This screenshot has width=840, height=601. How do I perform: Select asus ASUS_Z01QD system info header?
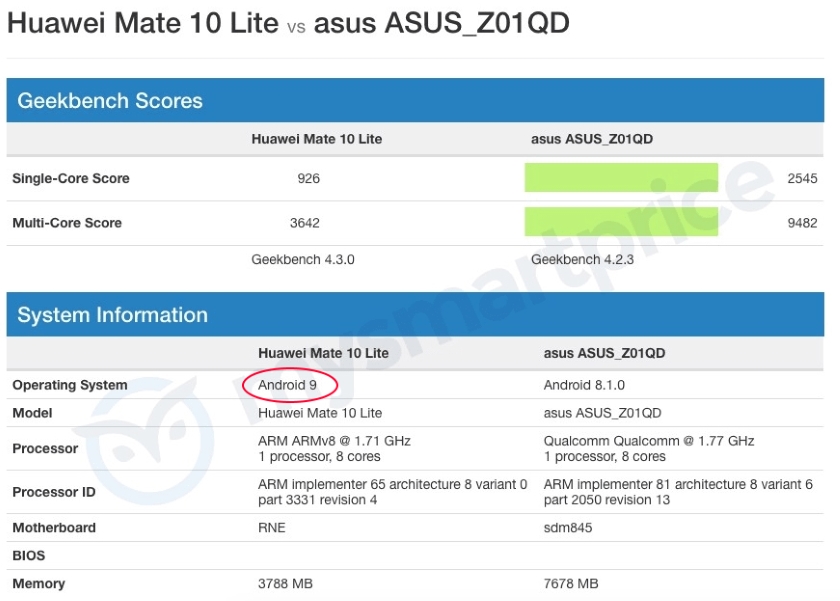(x=604, y=354)
